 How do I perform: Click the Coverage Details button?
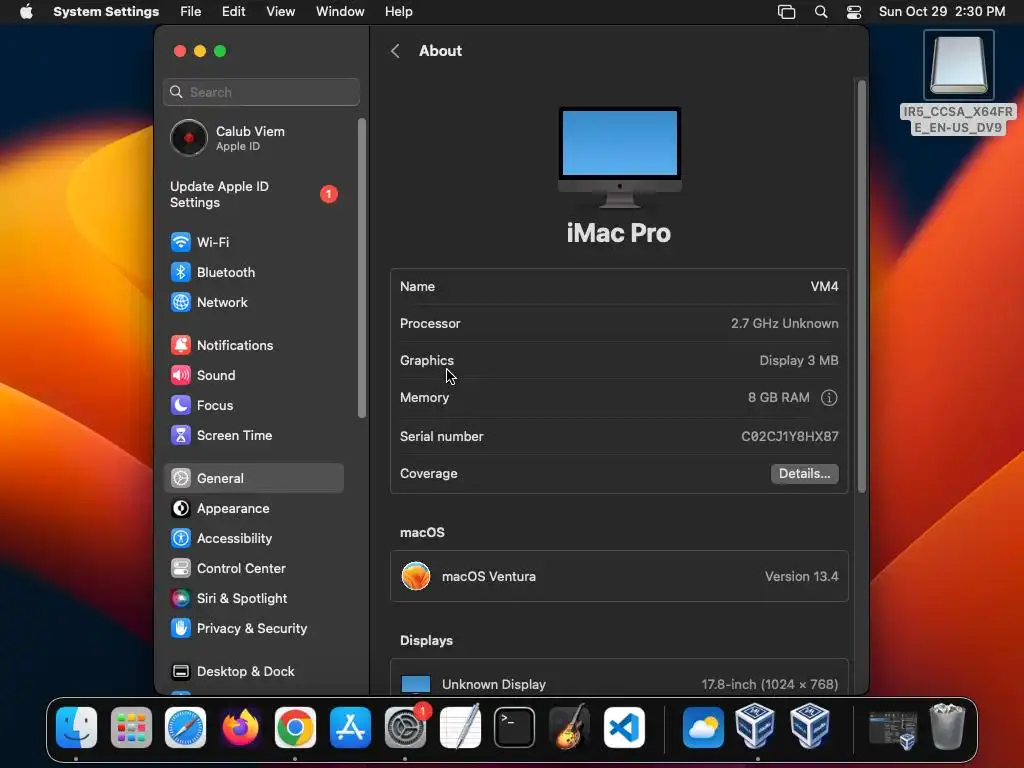coord(804,474)
